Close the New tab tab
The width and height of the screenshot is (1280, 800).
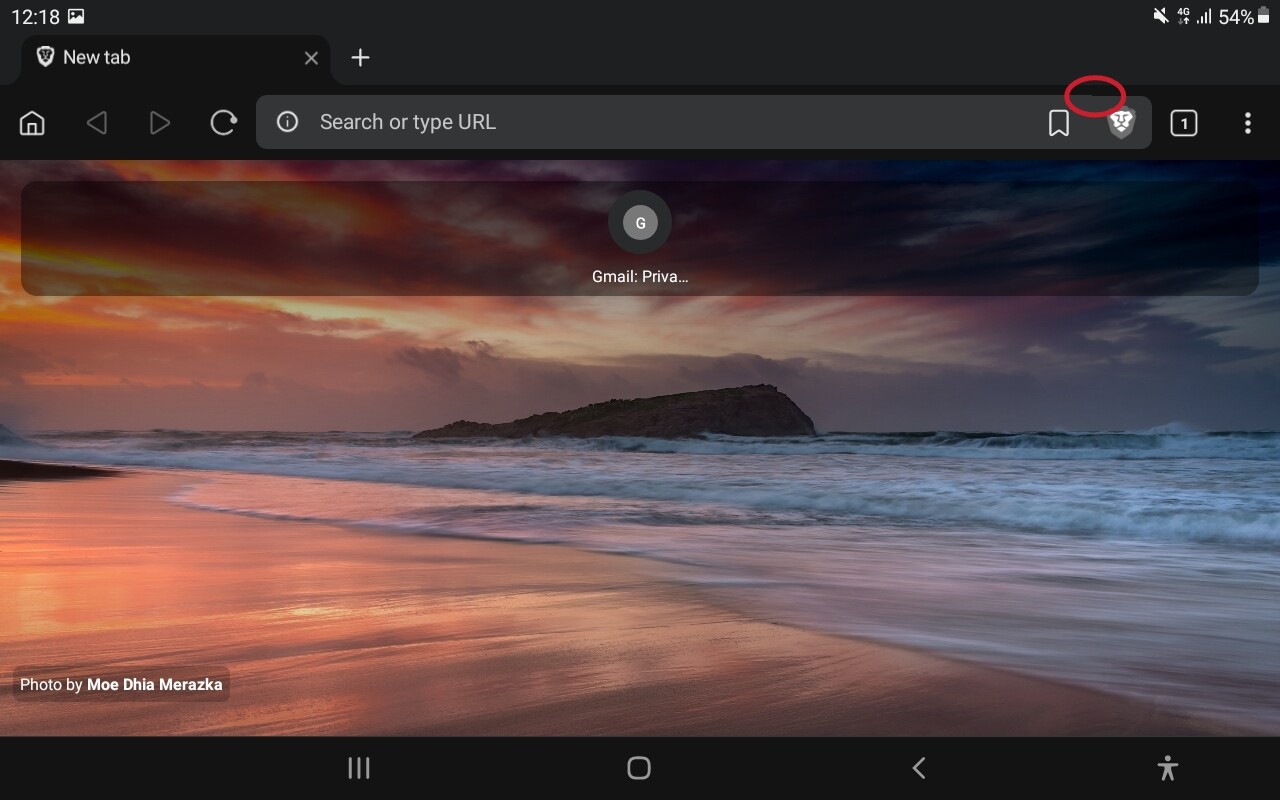click(311, 58)
